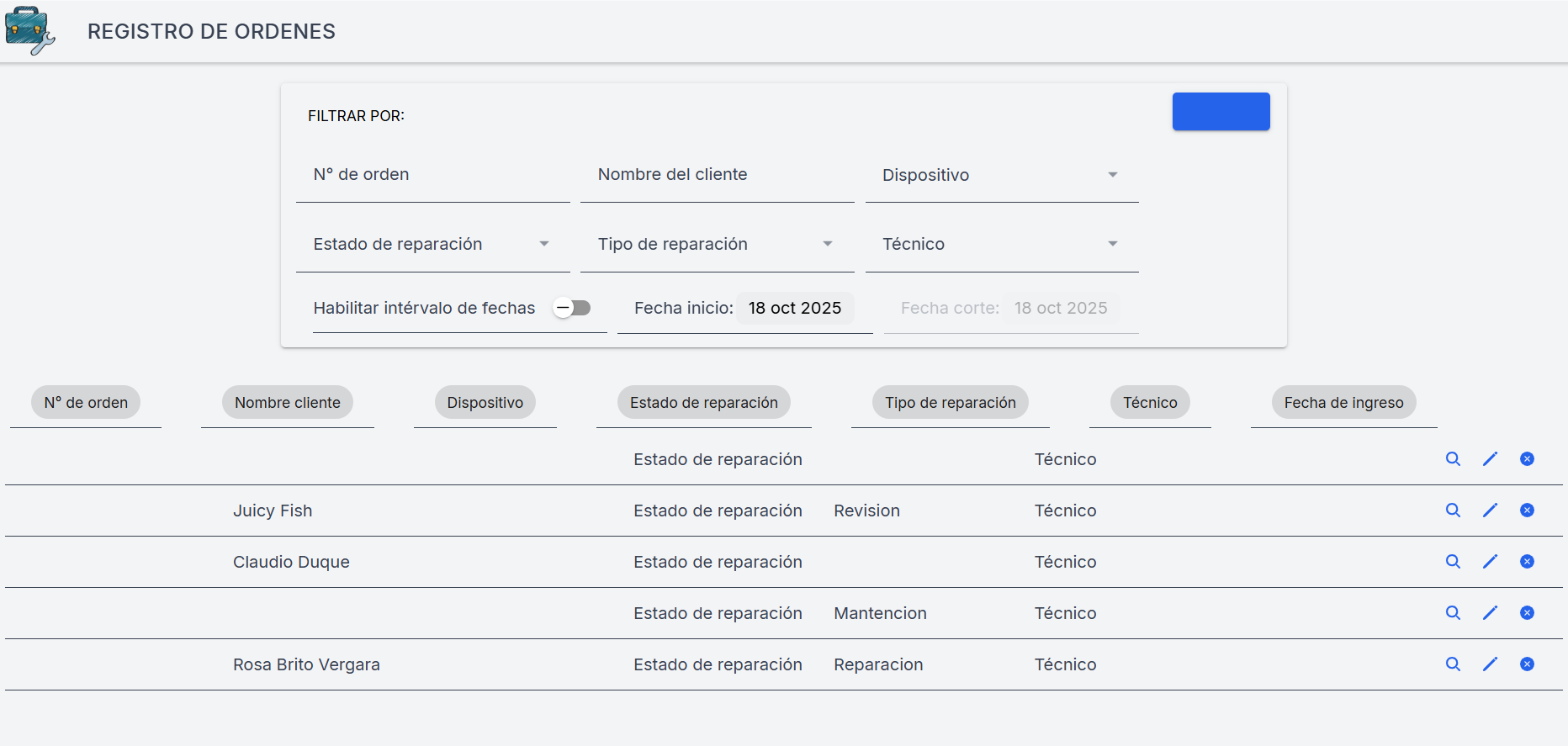Search icon on Claudio Duque row

coord(1453,562)
